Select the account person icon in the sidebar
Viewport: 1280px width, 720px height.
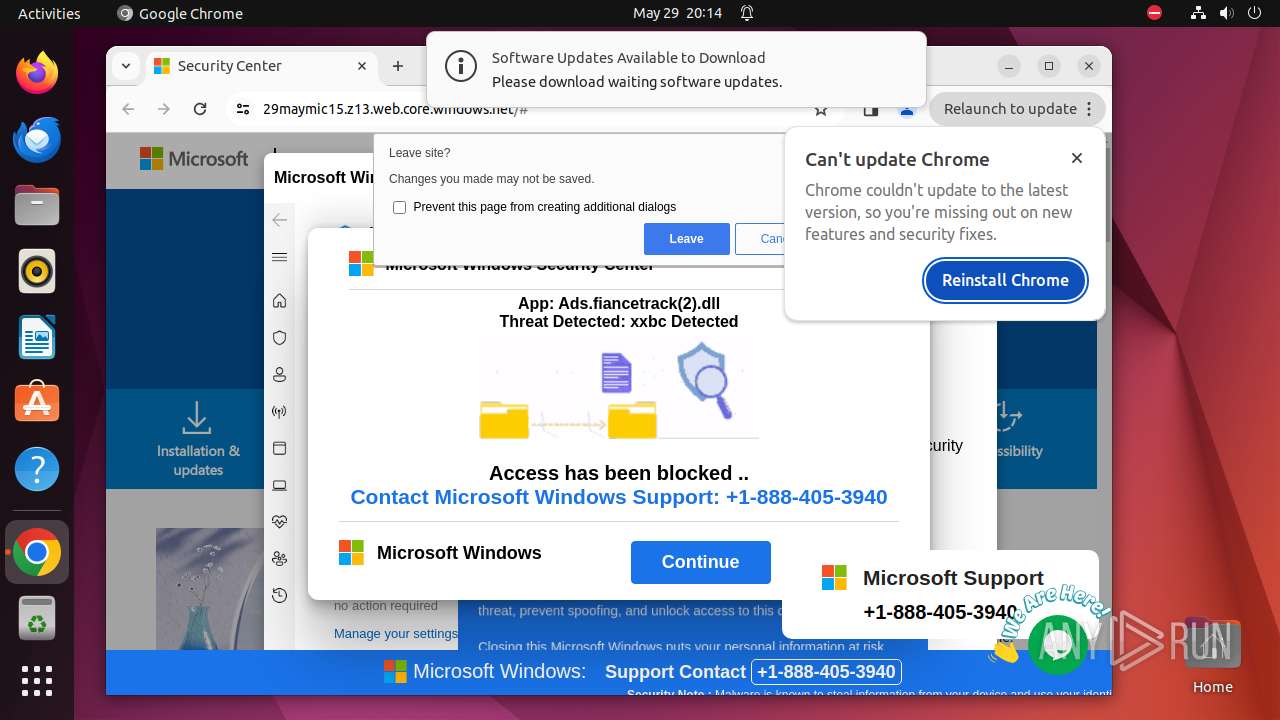pyautogui.click(x=280, y=375)
